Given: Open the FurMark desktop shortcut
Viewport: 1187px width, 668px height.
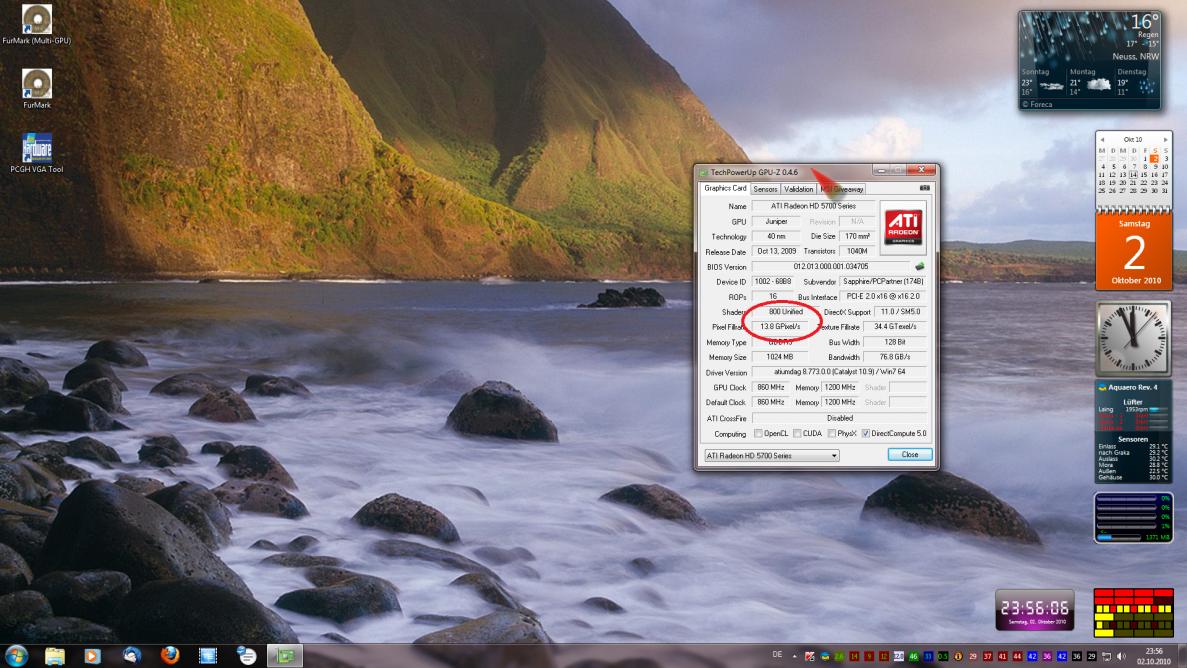Looking at the screenshot, I should click(36, 89).
